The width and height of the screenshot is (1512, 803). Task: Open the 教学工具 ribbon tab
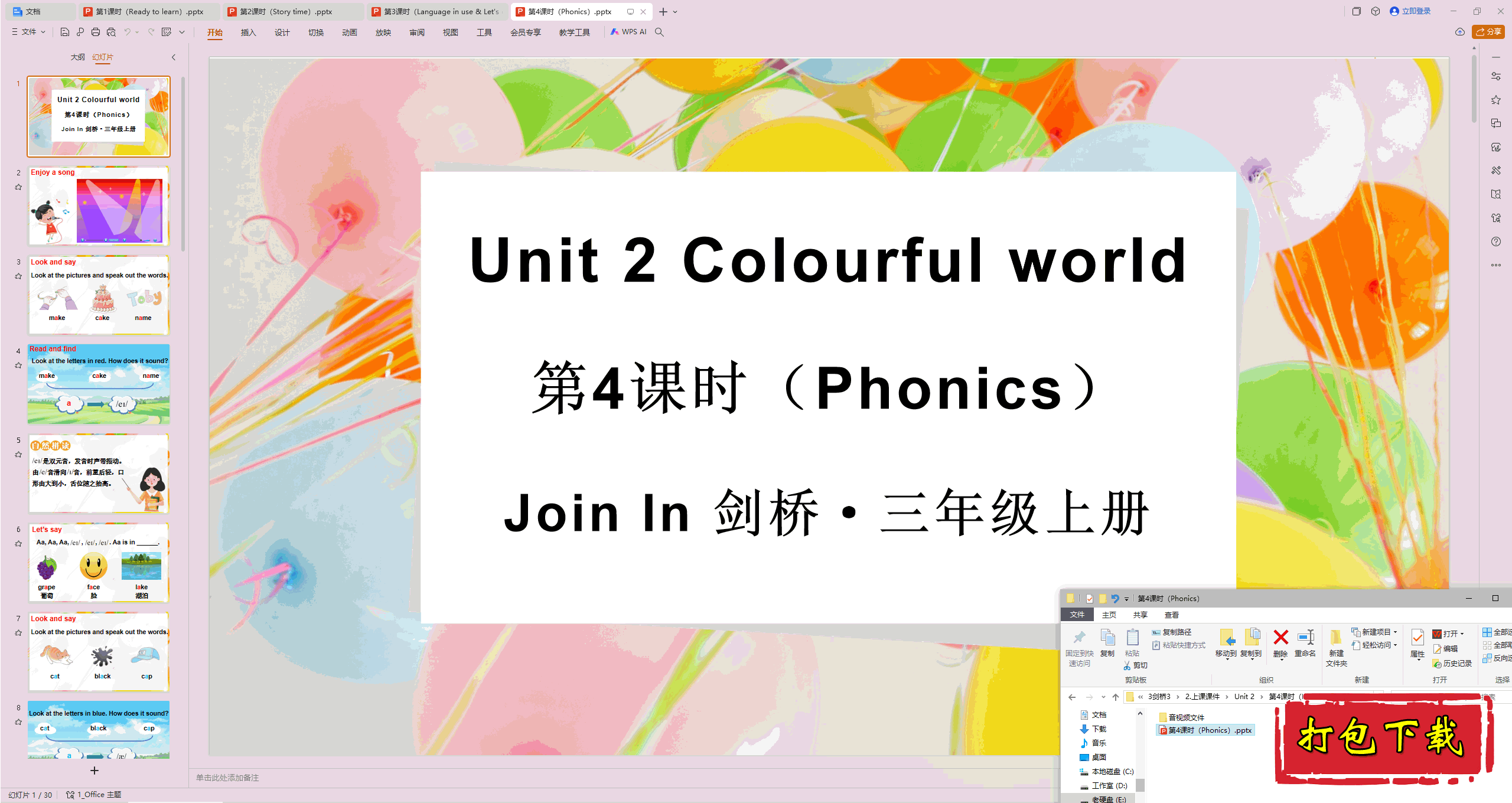[574, 32]
